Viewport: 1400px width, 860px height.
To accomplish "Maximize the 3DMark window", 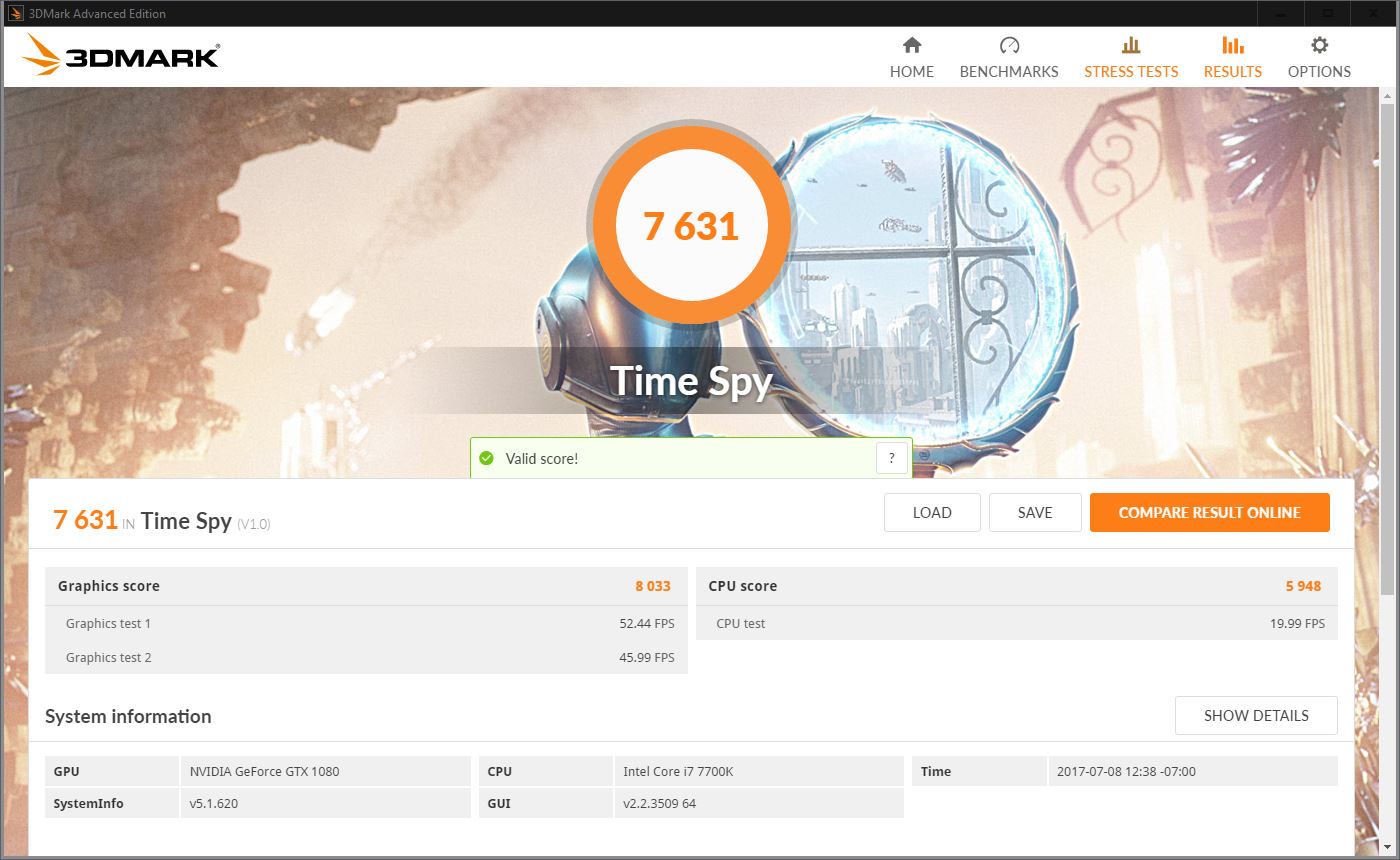I will click(x=1329, y=13).
